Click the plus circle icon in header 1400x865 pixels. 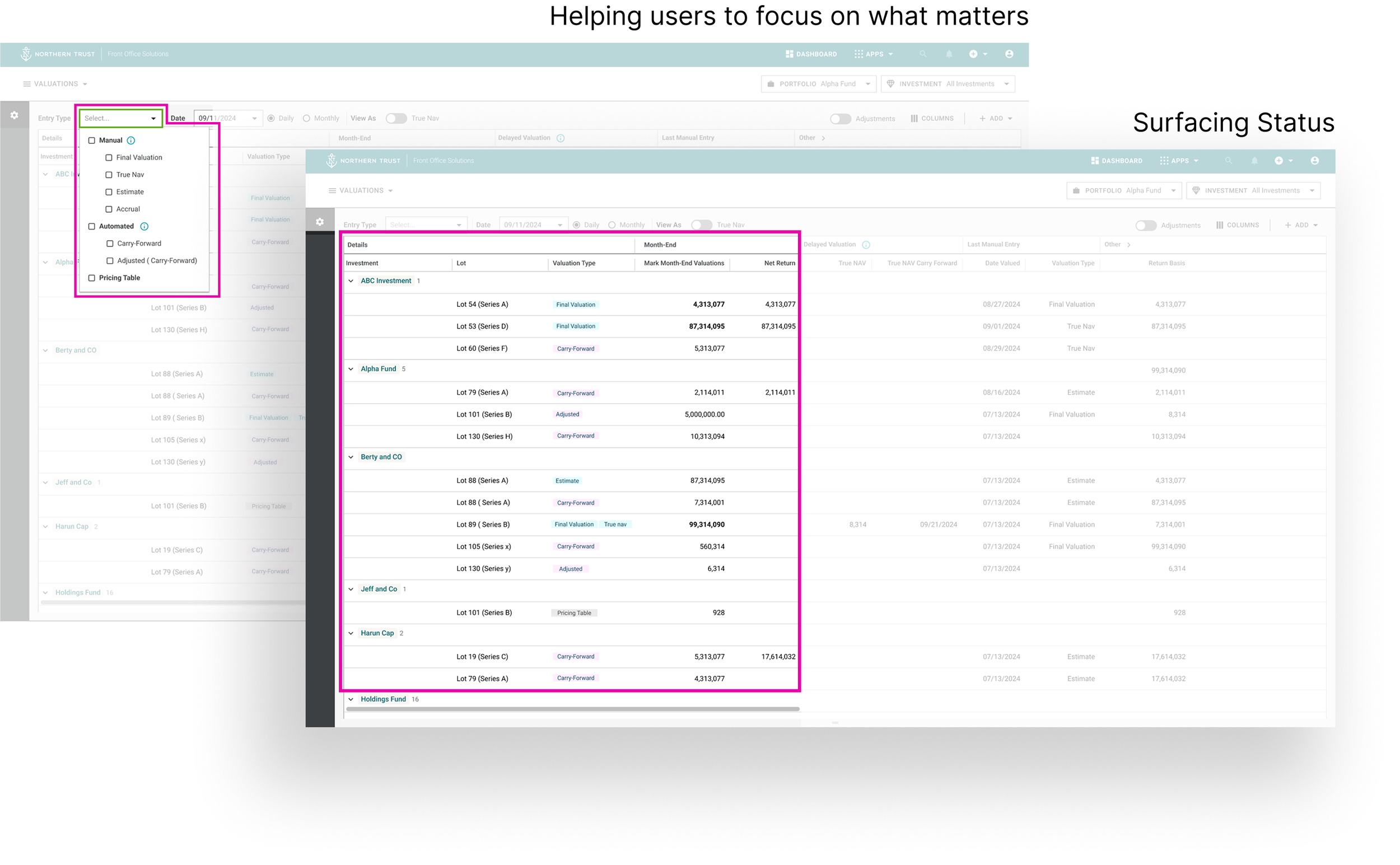[1278, 161]
